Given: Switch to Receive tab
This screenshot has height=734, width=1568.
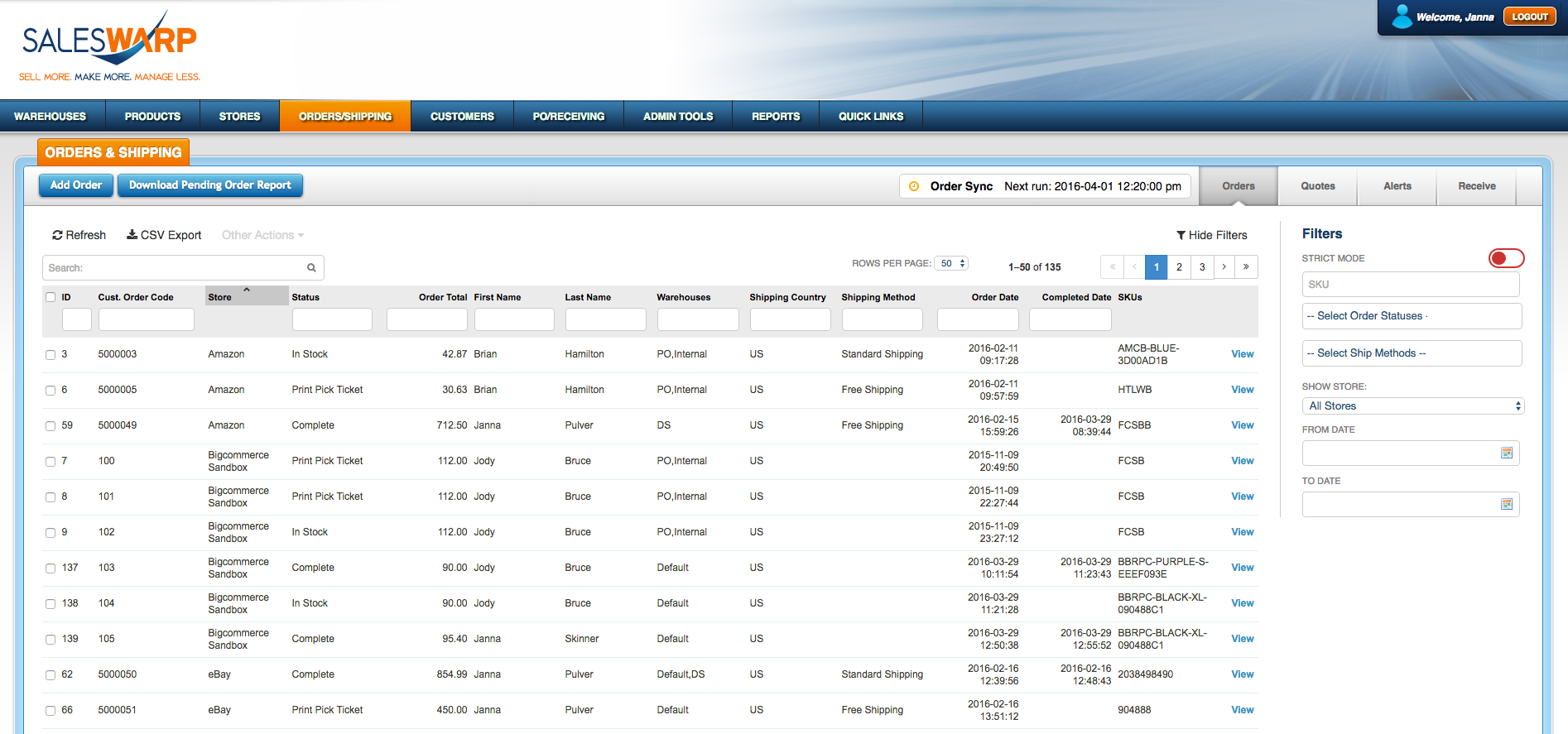Looking at the screenshot, I should 1477,186.
